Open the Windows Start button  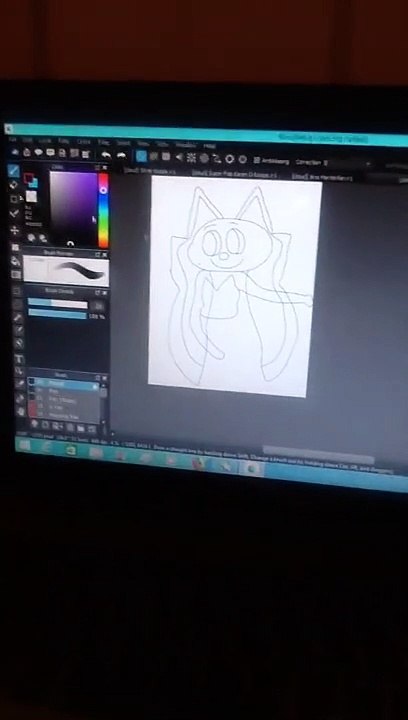pyautogui.click(x=24, y=444)
